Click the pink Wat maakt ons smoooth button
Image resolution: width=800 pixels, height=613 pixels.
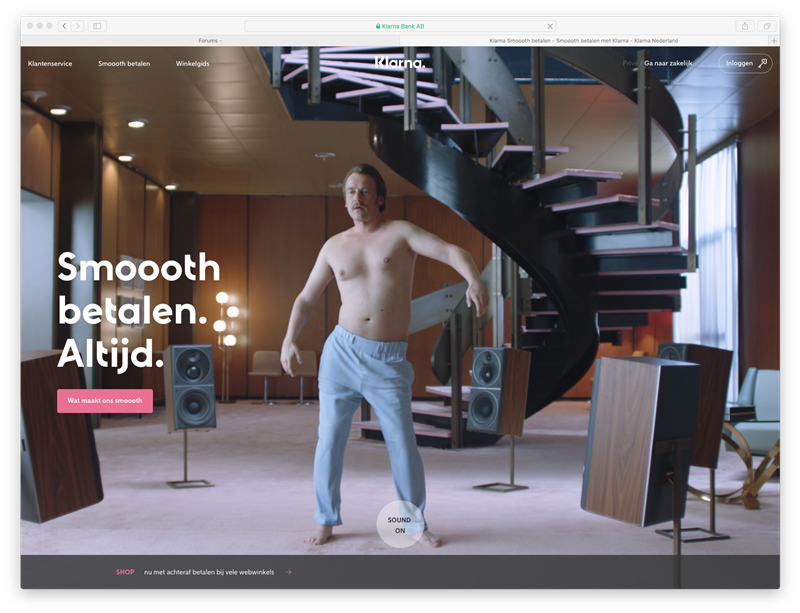click(105, 401)
